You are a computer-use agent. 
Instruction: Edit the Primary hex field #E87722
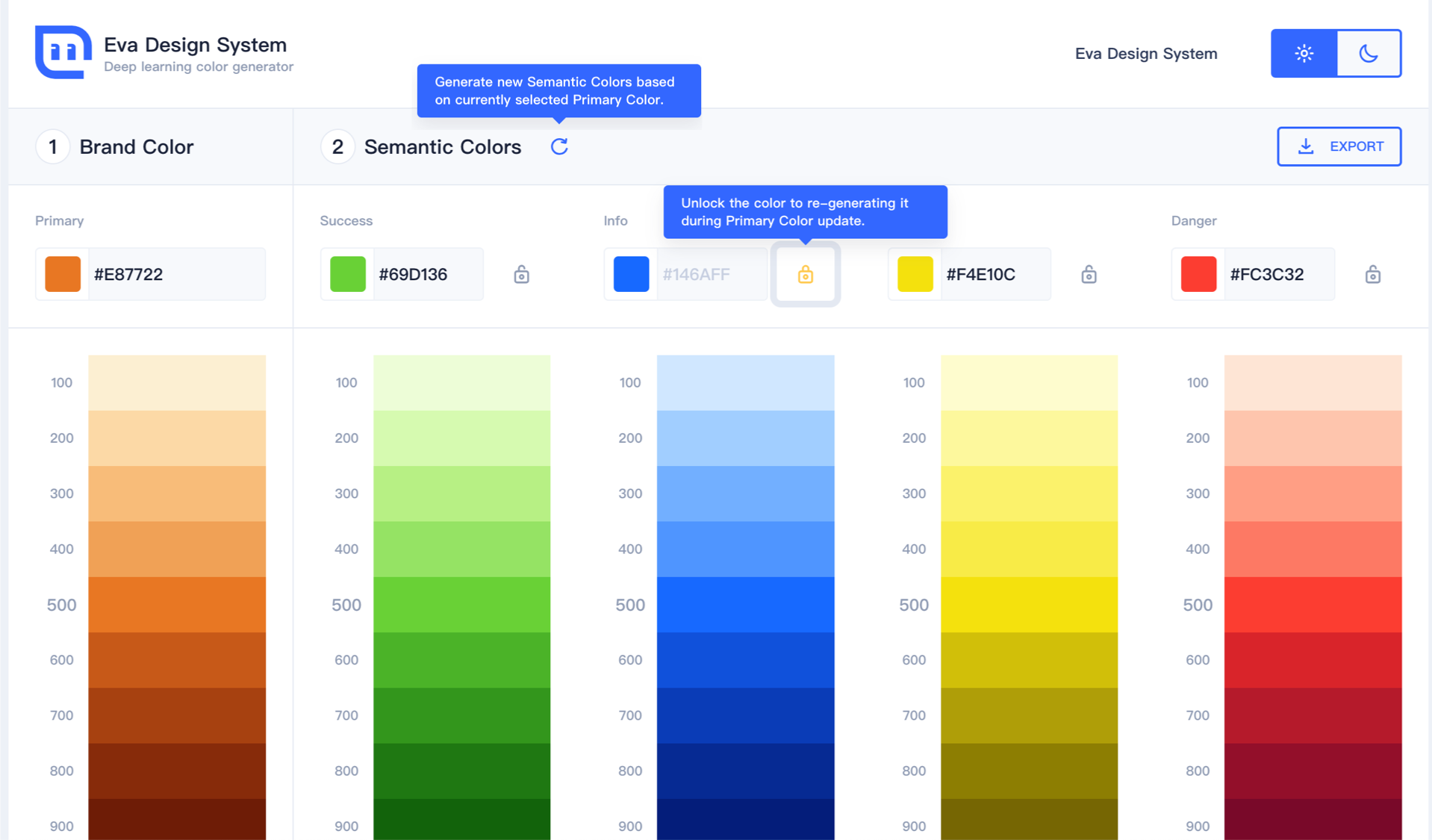tap(175, 274)
